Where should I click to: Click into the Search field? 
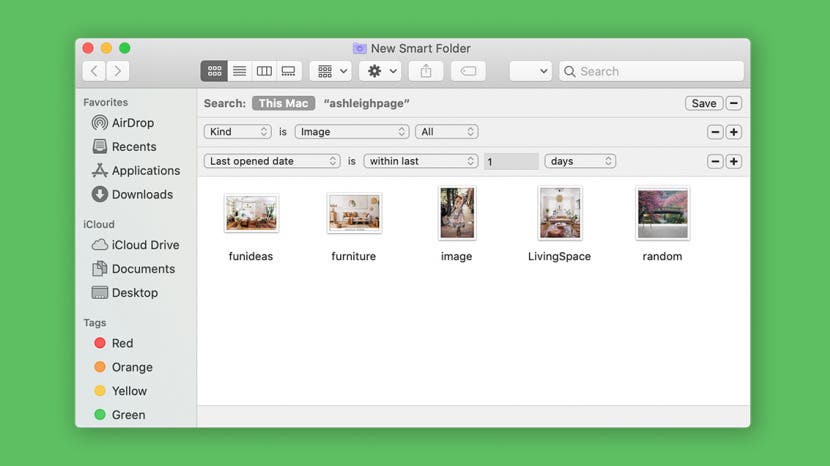652,71
